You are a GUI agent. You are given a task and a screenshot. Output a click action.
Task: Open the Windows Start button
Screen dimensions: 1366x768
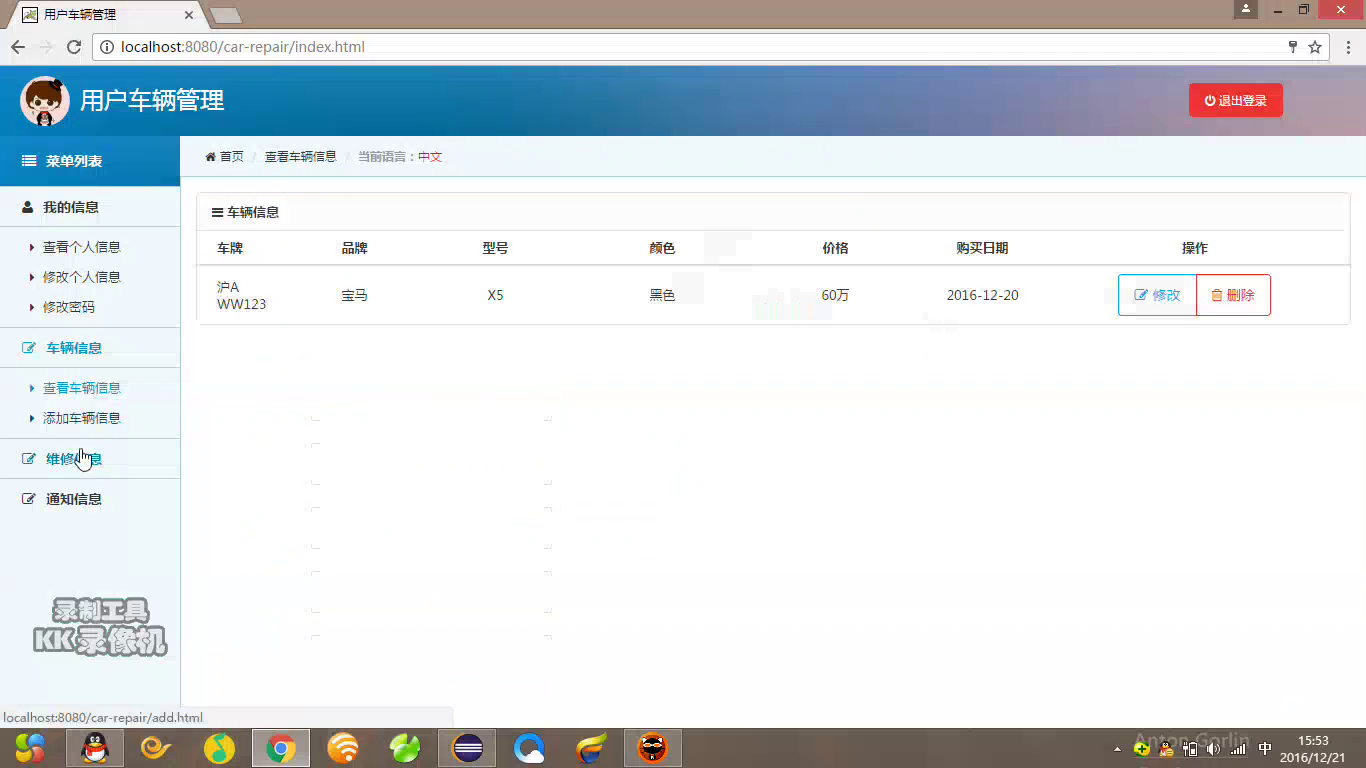[x=30, y=747]
